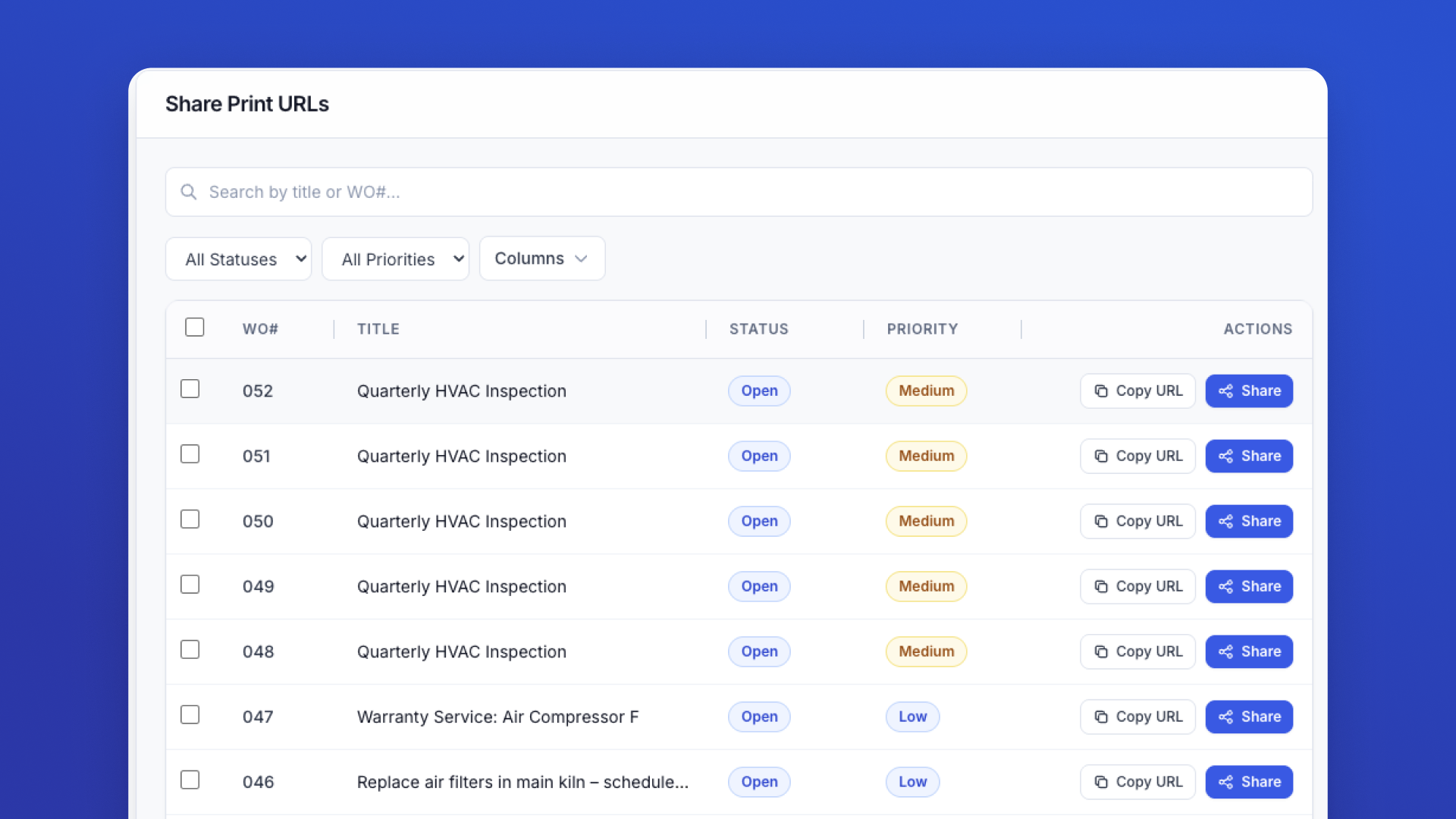Click title Replace air filters in main kiln
Image resolution: width=1456 pixels, height=819 pixels.
[522, 783]
